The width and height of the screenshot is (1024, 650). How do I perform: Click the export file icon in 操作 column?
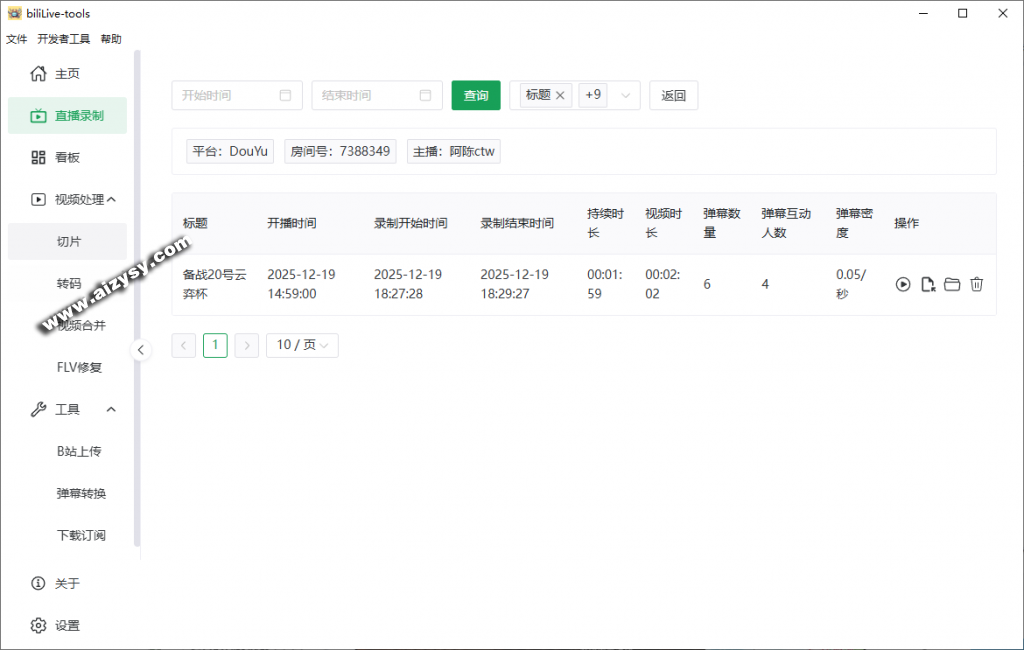click(928, 285)
